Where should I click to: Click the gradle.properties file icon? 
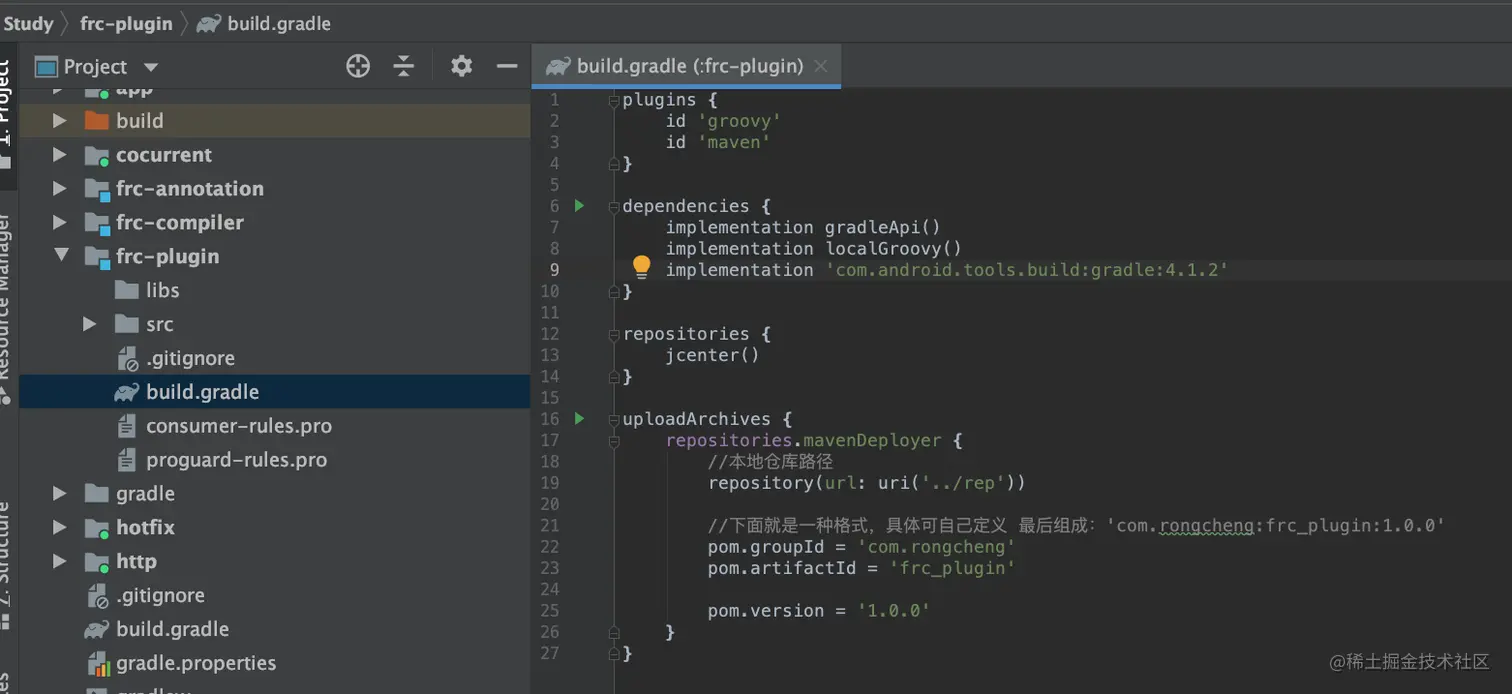(98, 663)
